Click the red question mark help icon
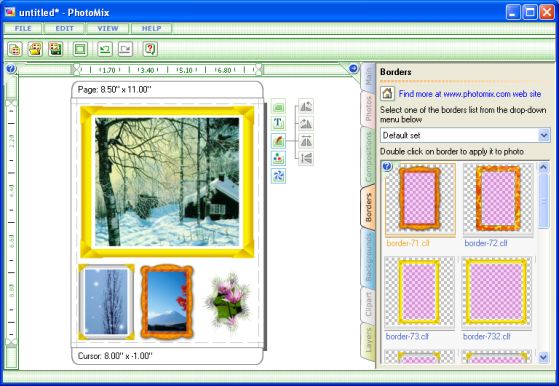This screenshot has height=386, width=559. click(150, 49)
